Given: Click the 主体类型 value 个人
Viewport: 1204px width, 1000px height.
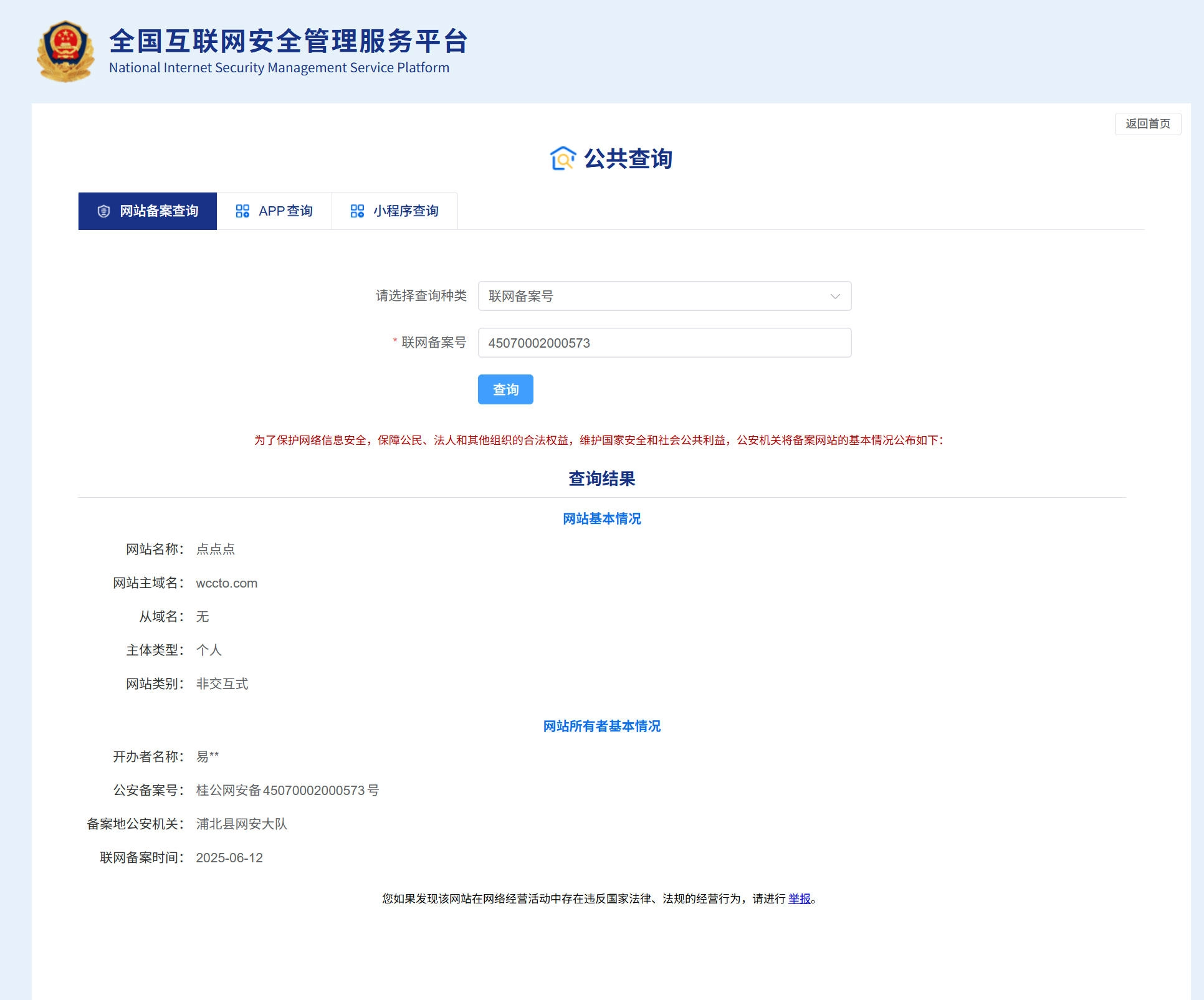Looking at the screenshot, I should tap(209, 650).
